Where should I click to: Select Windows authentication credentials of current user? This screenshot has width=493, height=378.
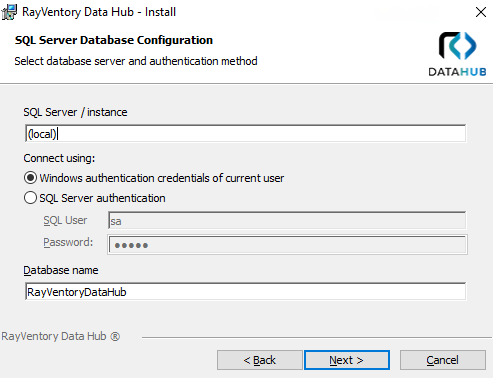pyautogui.click(x=154, y=178)
